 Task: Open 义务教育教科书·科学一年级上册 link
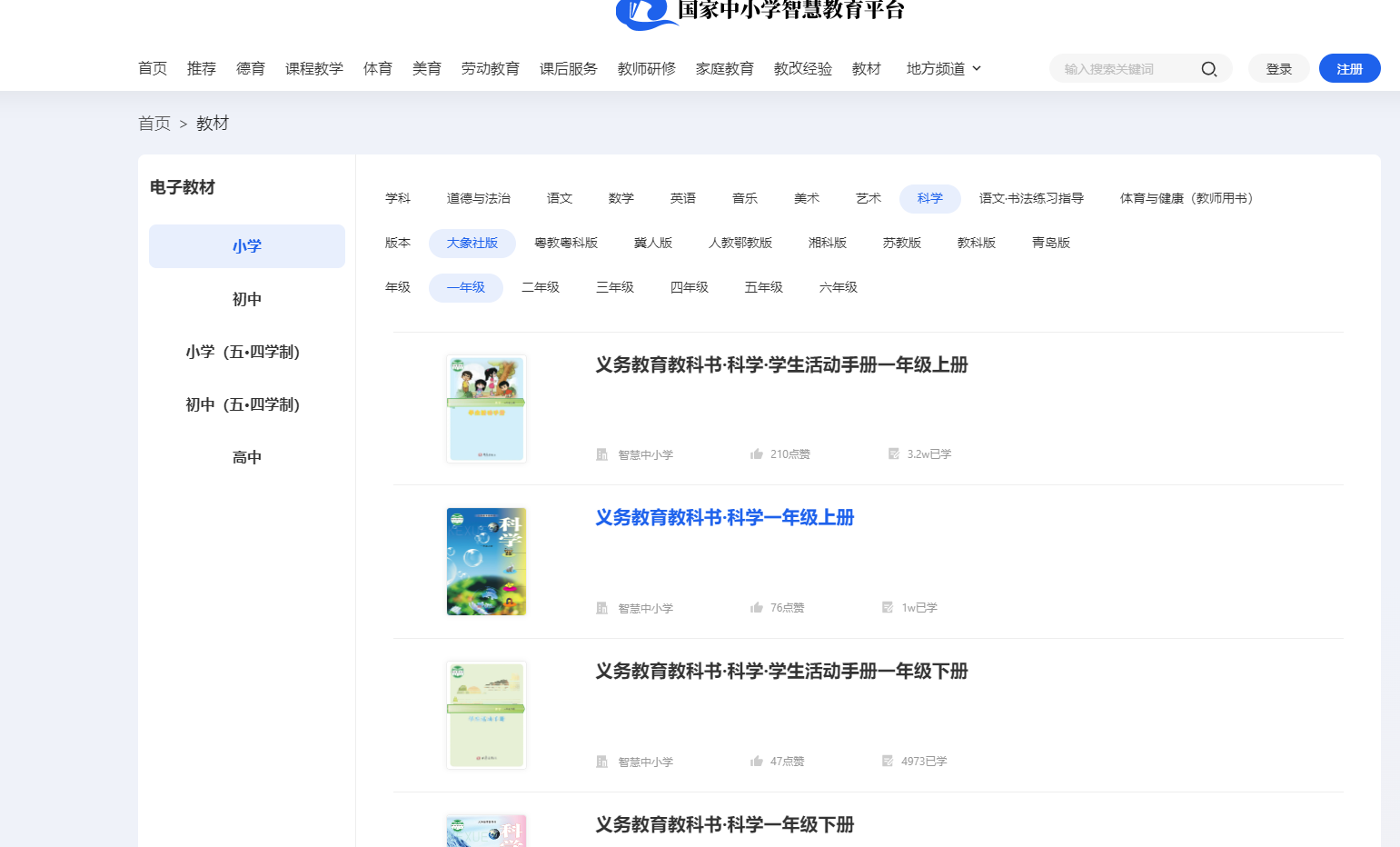pyautogui.click(x=724, y=517)
